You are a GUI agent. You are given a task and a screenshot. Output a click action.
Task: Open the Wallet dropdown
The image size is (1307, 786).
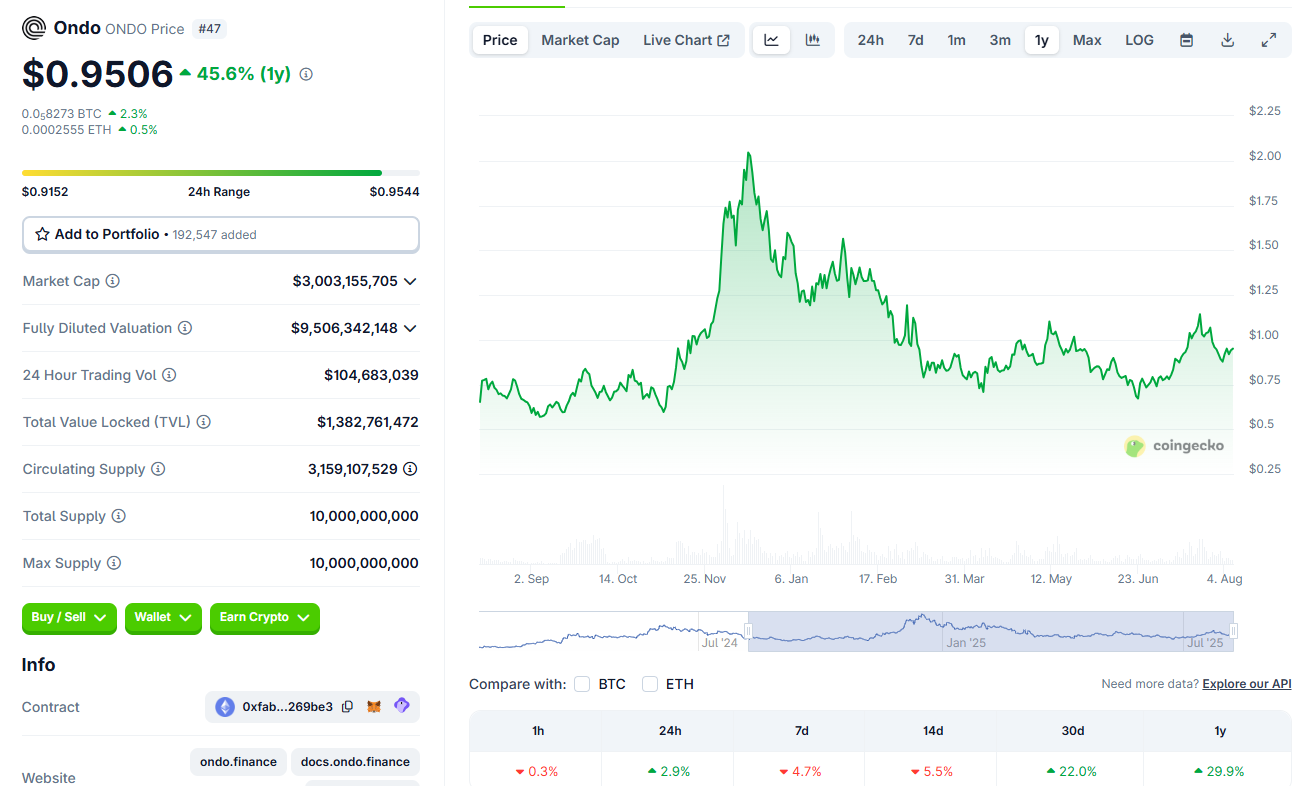163,618
